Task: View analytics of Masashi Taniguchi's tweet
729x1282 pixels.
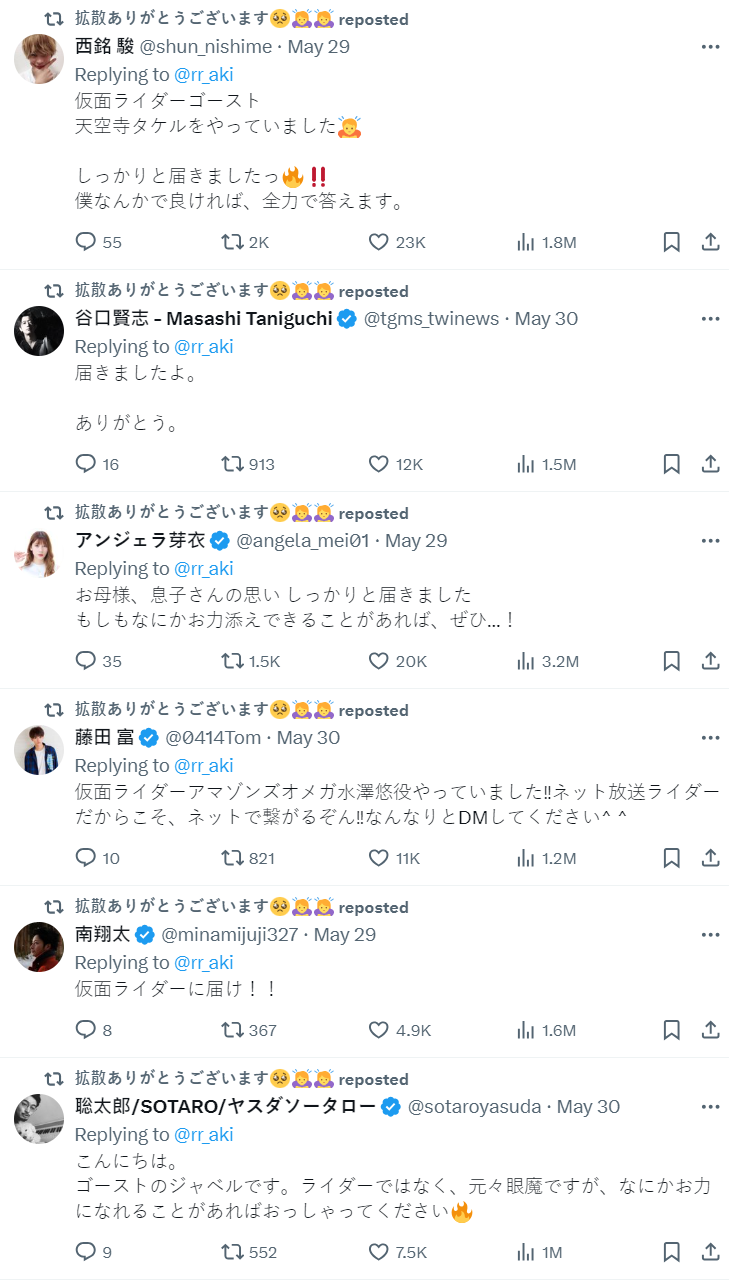Action: (525, 464)
